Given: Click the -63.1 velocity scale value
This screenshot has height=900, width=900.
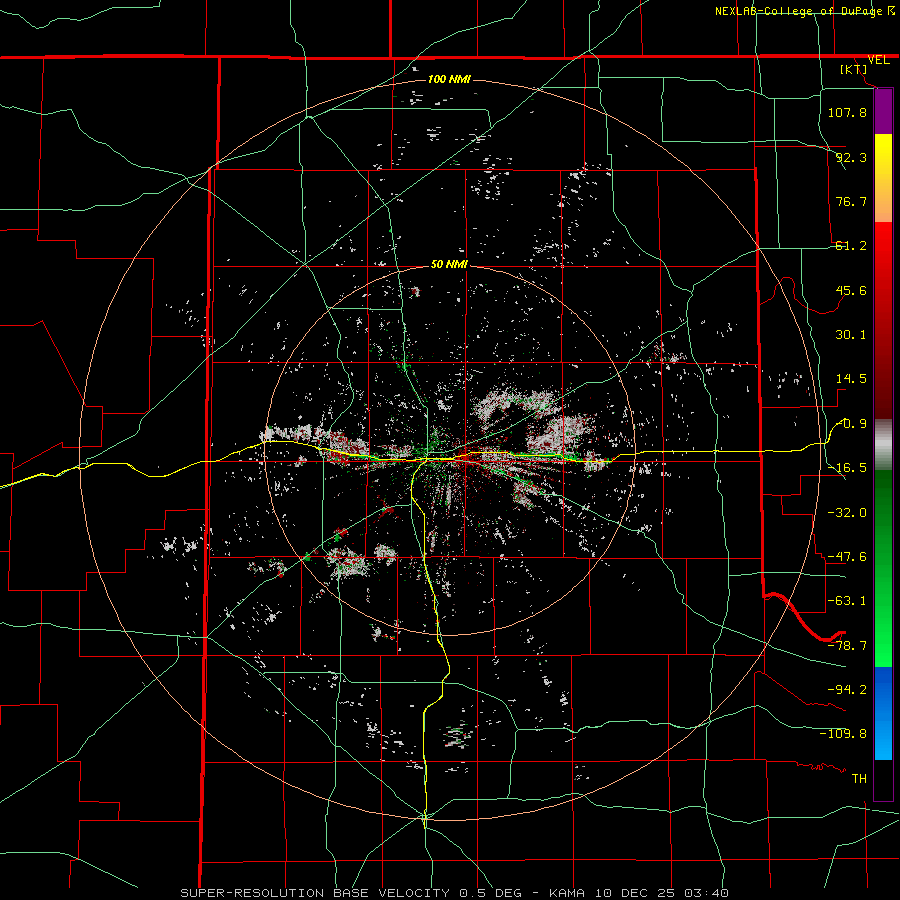Looking at the screenshot, I should pos(847,601).
